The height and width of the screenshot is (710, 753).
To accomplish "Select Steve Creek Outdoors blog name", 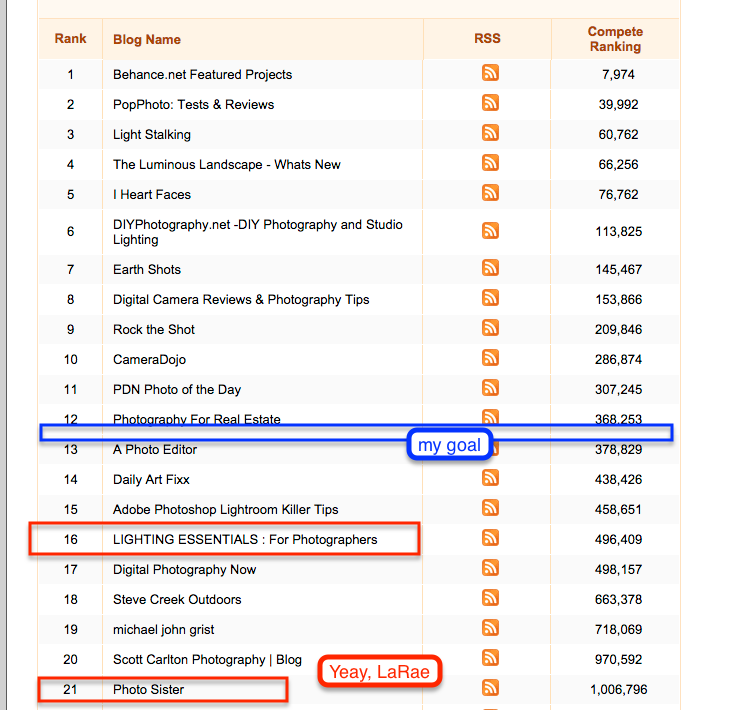I will 177,600.
